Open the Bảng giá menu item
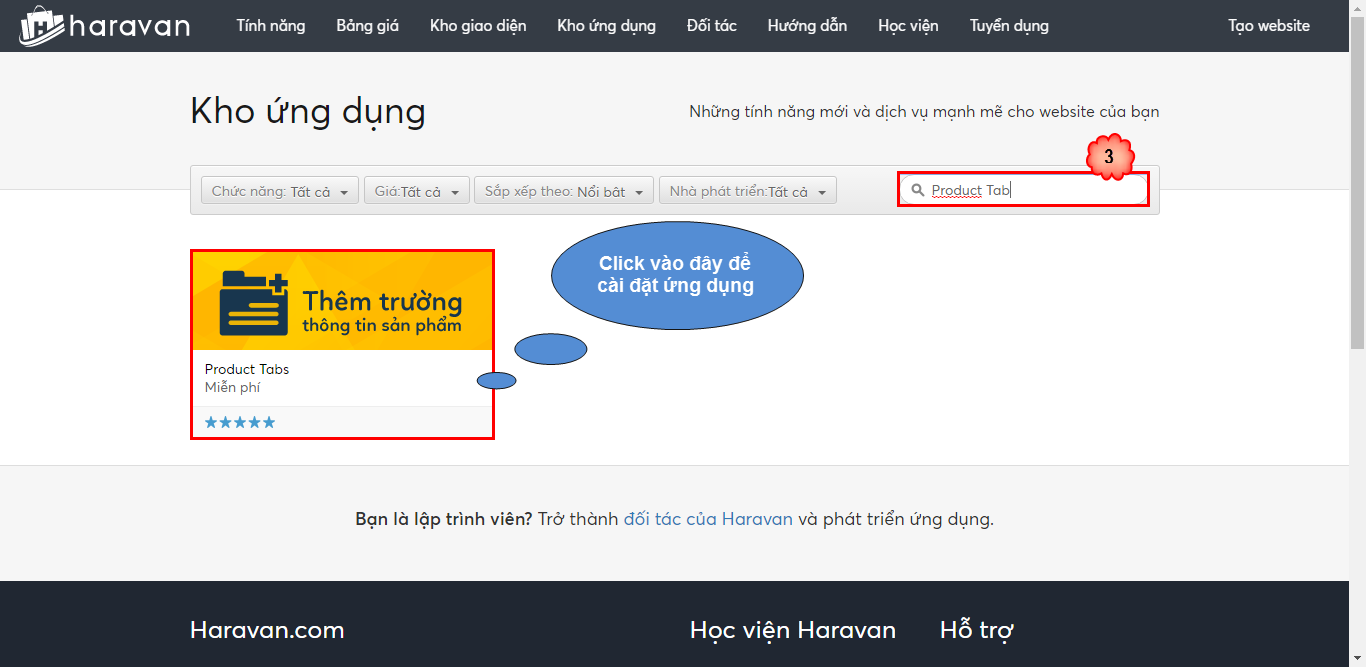 click(x=367, y=26)
